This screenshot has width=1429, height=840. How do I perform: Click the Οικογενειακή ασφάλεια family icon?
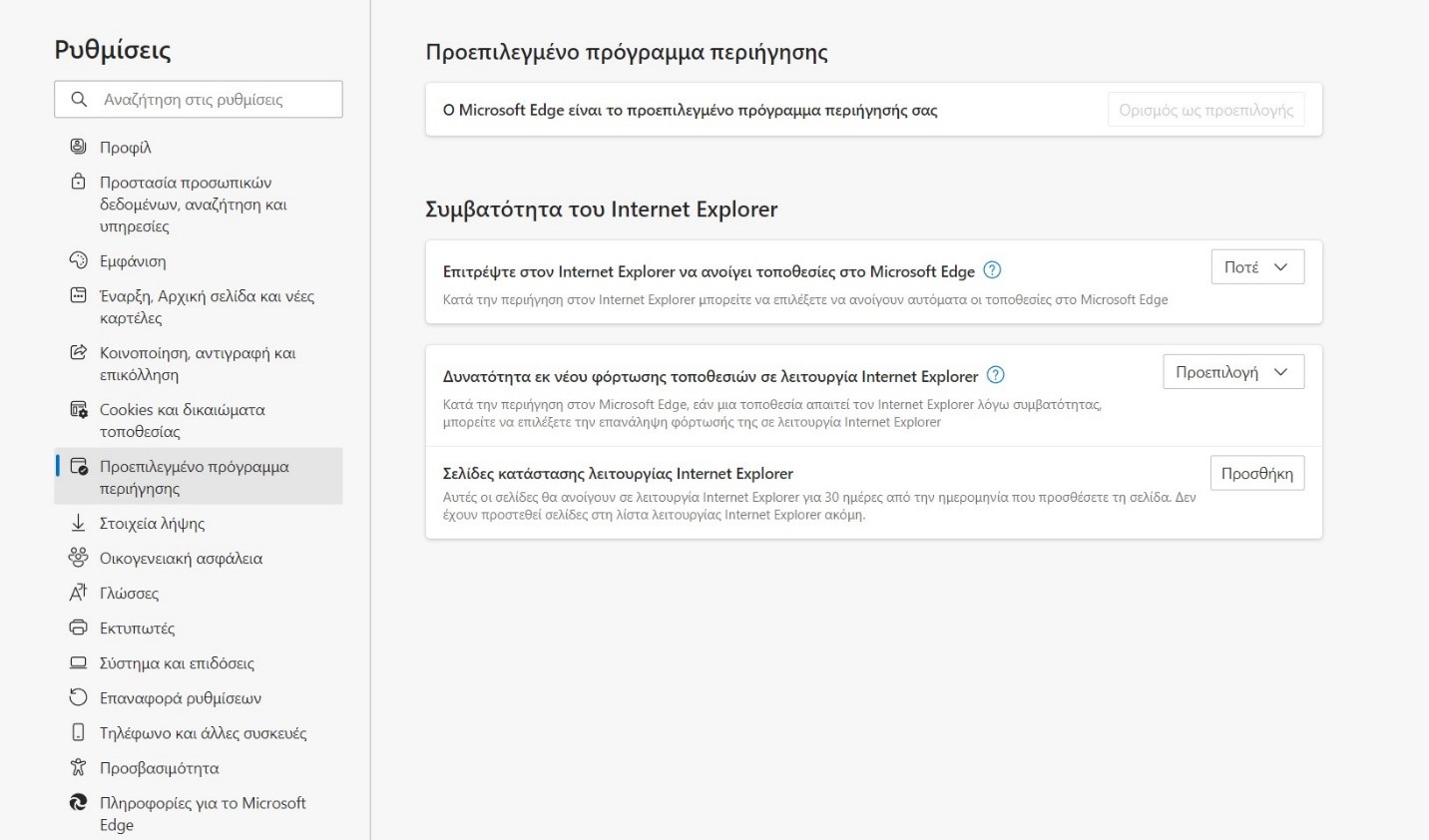point(78,558)
